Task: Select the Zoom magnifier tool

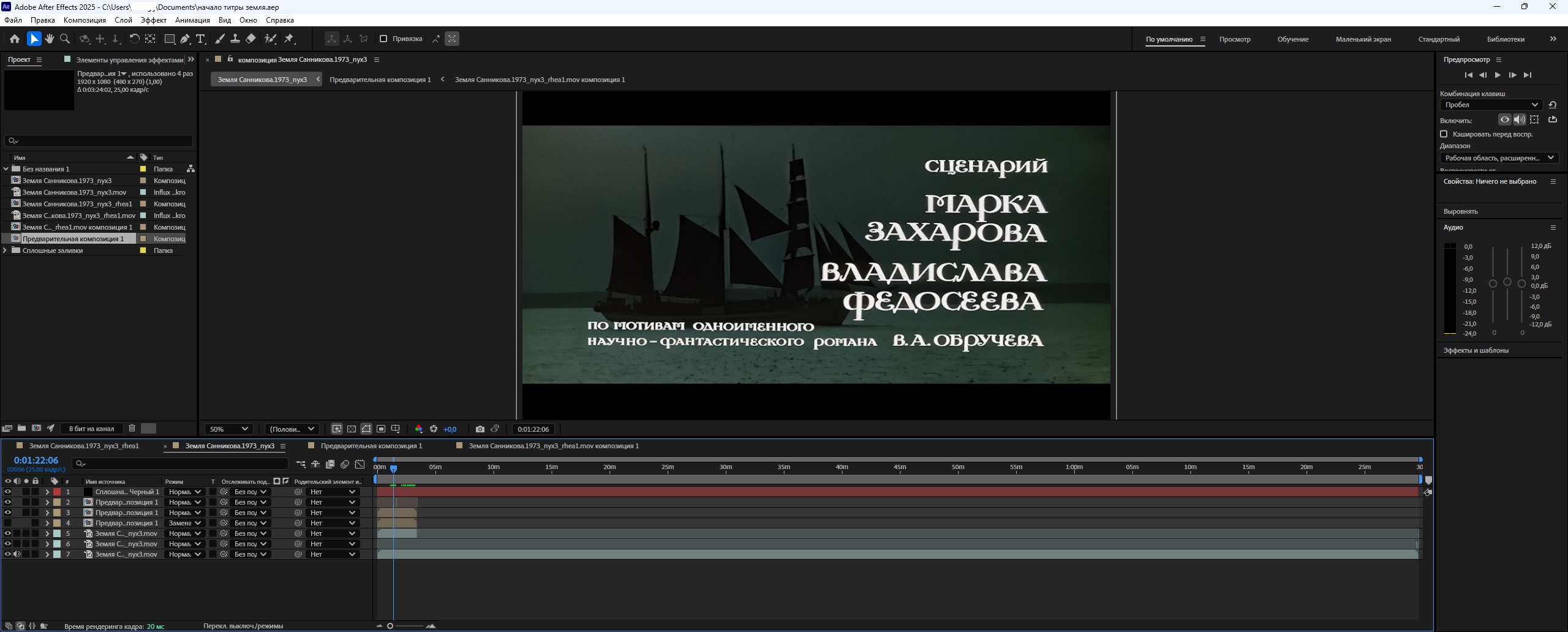Action: click(x=65, y=39)
